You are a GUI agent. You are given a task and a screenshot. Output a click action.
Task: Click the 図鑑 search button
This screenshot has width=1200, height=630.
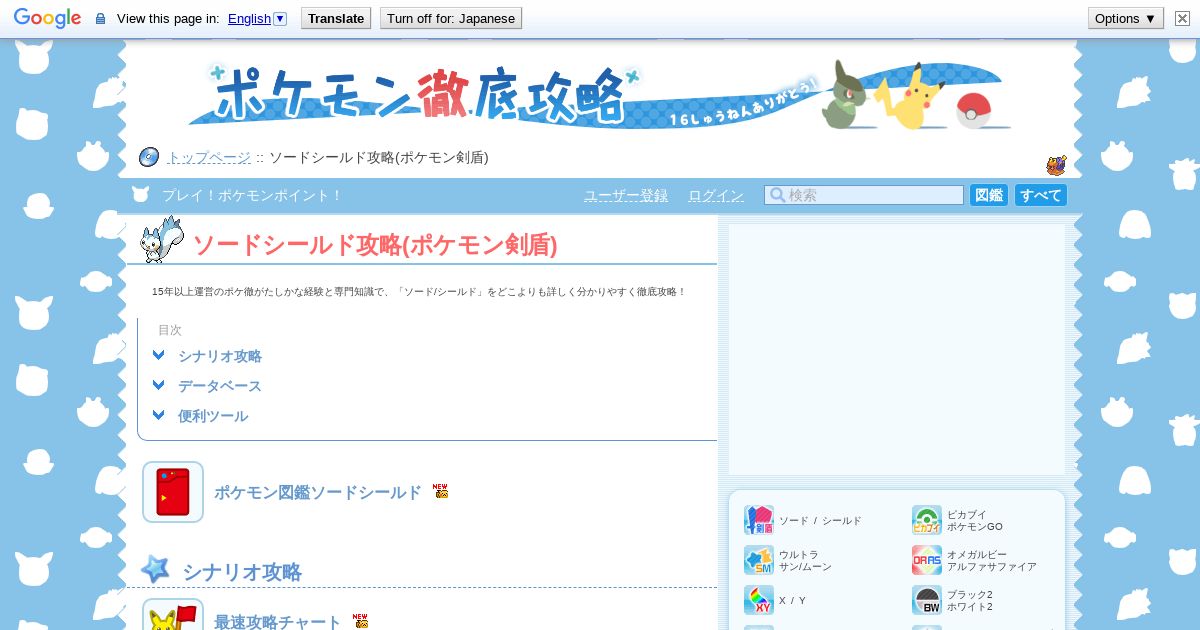989,195
